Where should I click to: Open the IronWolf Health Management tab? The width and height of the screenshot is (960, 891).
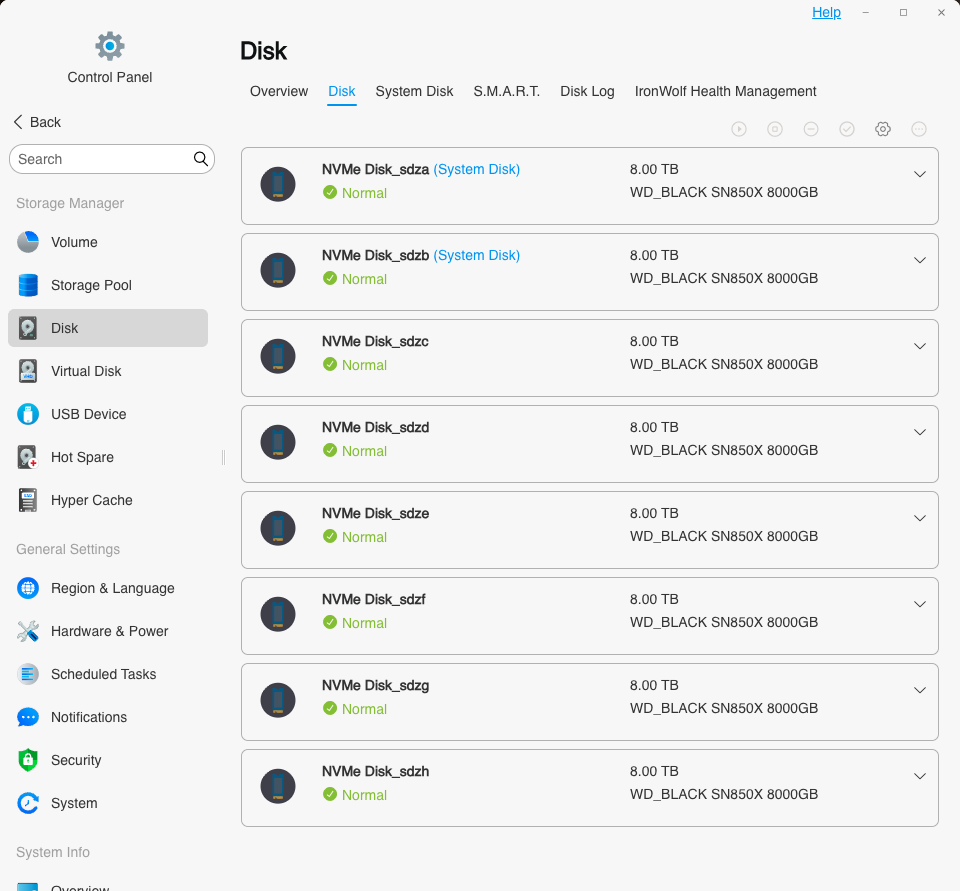(x=725, y=92)
